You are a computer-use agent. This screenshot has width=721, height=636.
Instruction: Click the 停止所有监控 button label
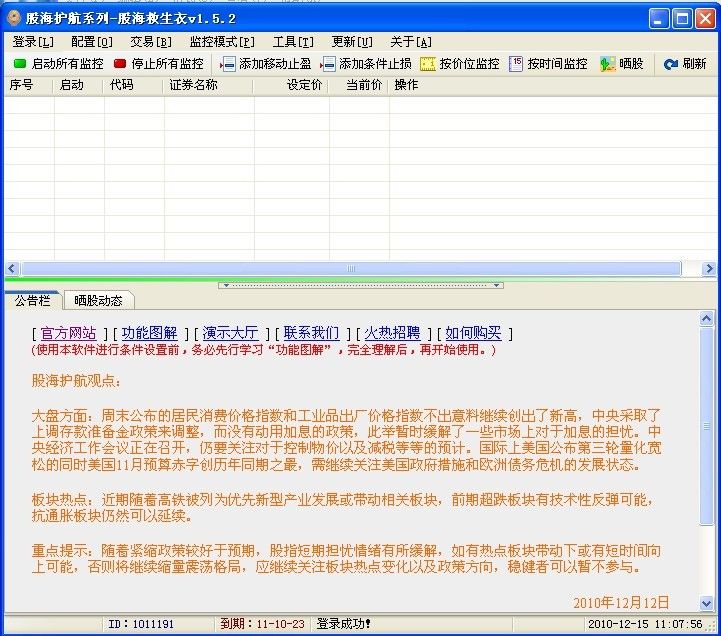[x=167, y=64]
